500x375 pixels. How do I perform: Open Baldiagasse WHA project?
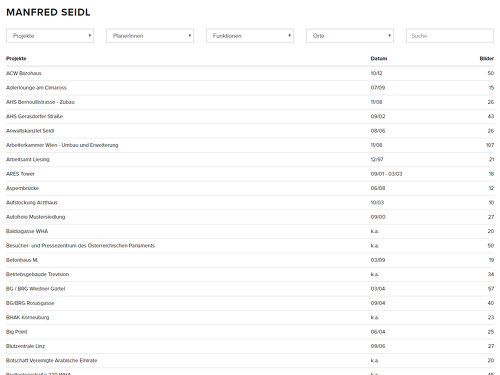(x=27, y=231)
